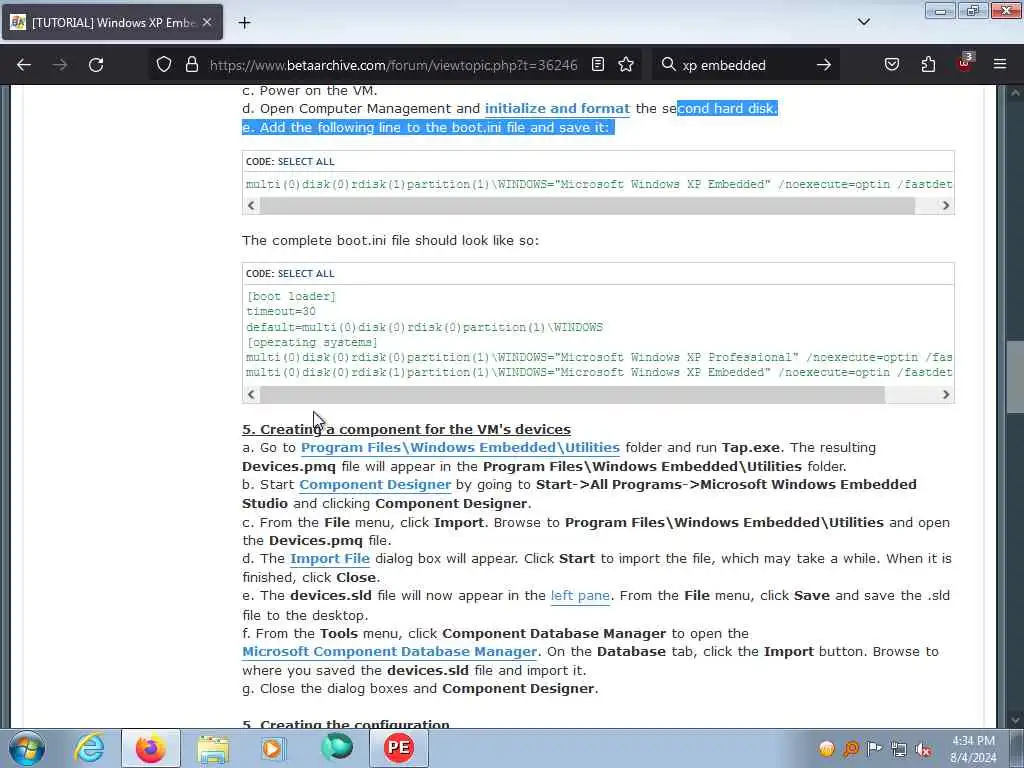Submit the search with the arrow button

(x=824, y=65)
